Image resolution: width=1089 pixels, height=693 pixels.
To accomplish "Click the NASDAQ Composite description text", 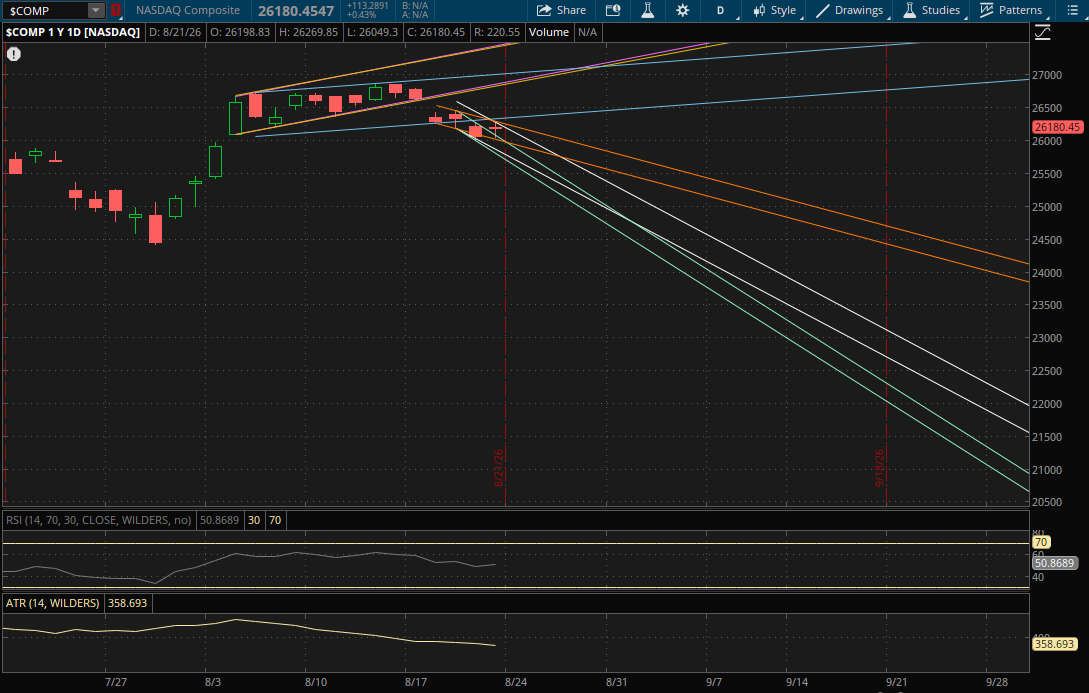I will coord(188,10).
